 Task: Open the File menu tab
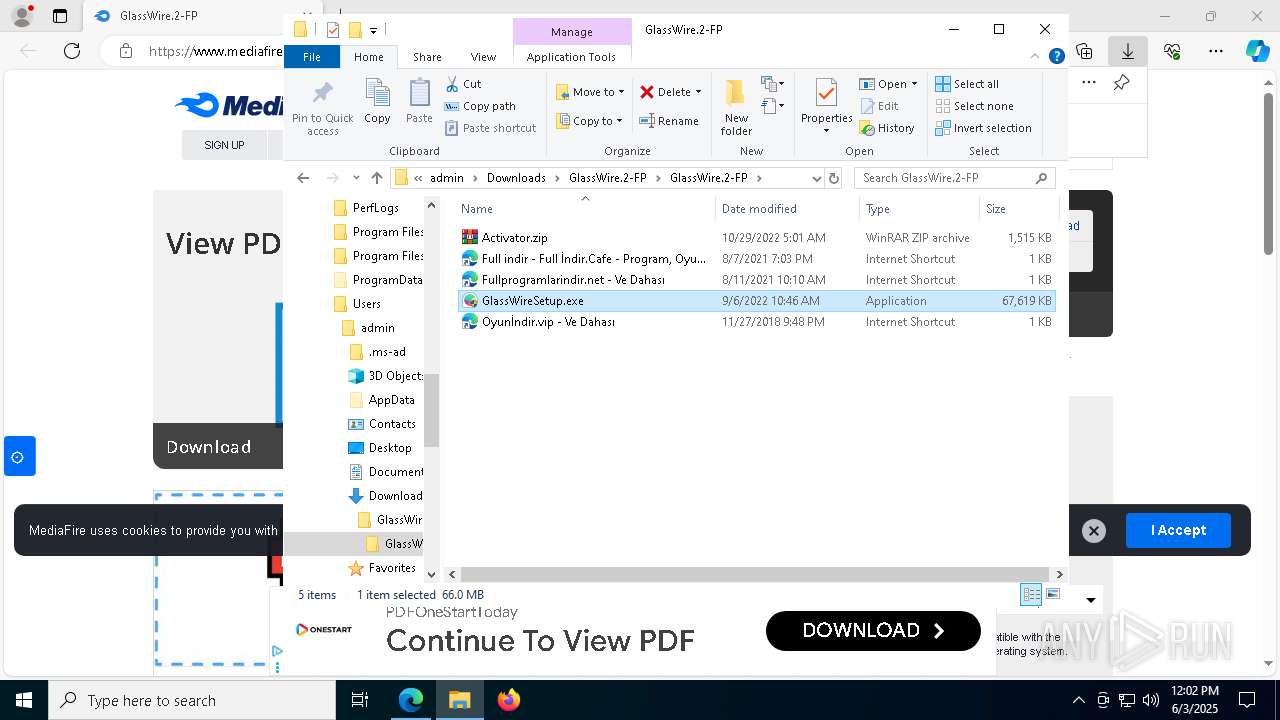pyautogui.click(x=312, y=57)
